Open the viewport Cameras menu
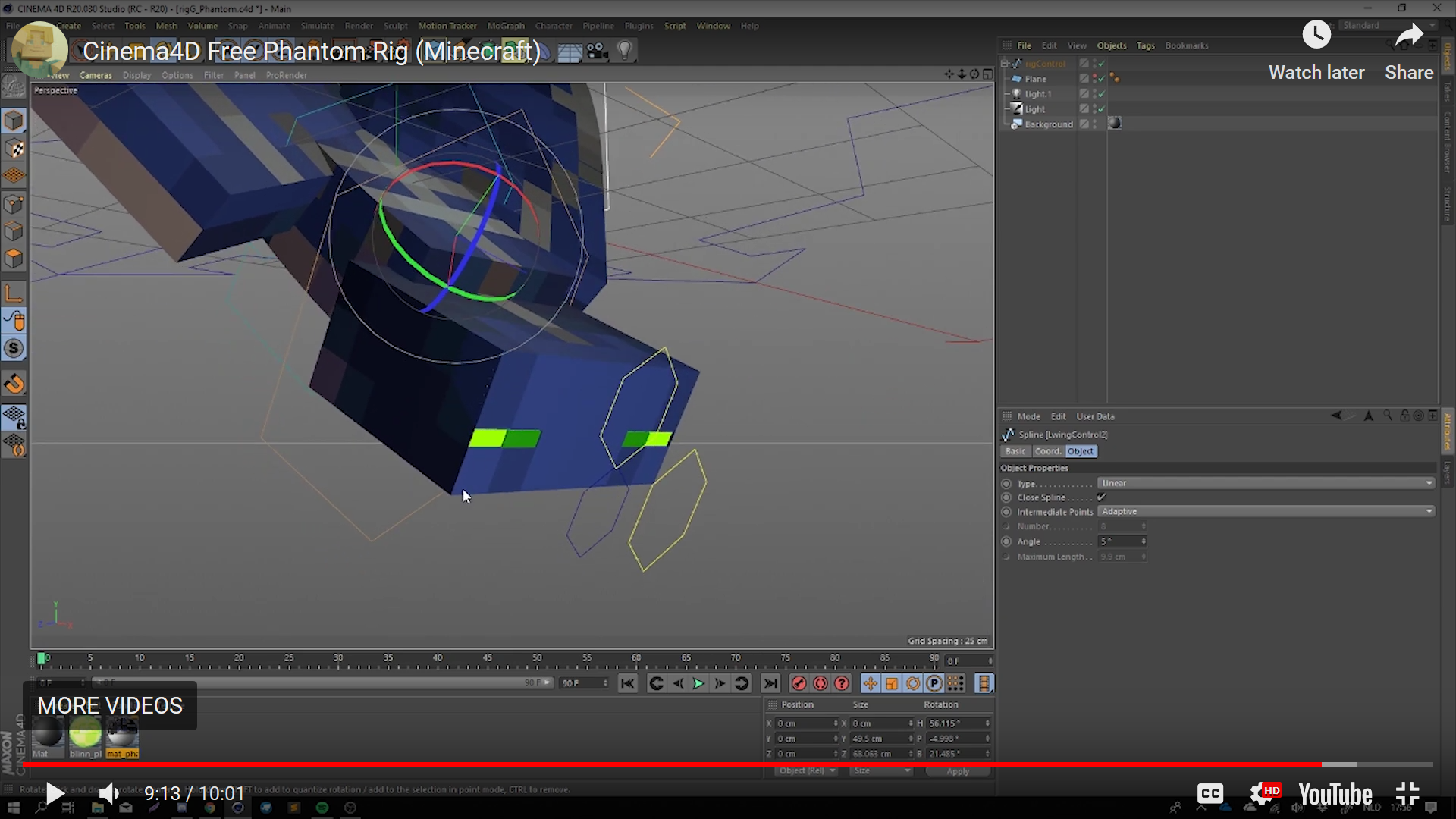Image resolution: width=1456 pixels, height=819 pixels. [x=96, y=75]
